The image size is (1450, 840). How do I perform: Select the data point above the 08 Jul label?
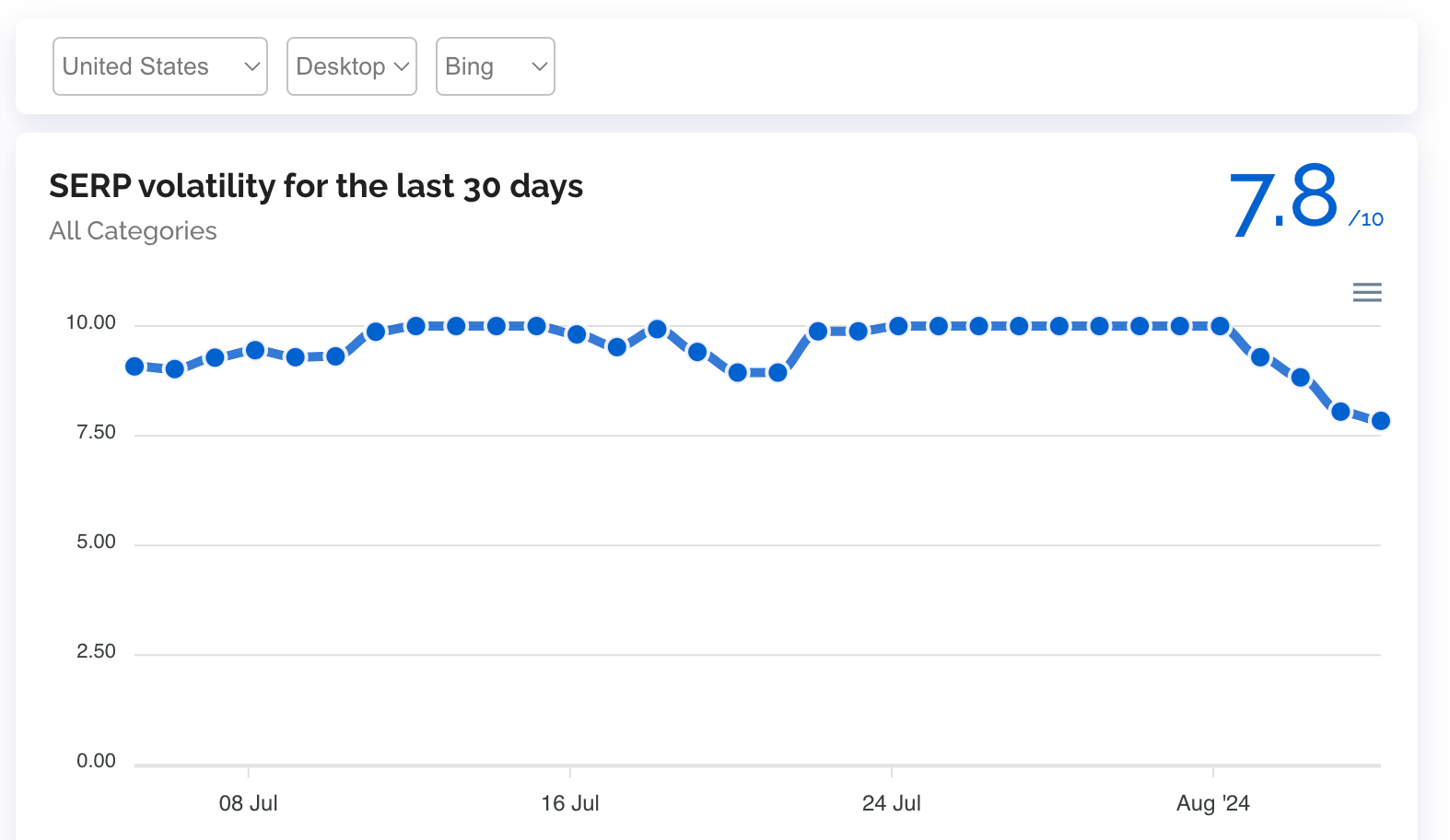[x=254, y=349]
